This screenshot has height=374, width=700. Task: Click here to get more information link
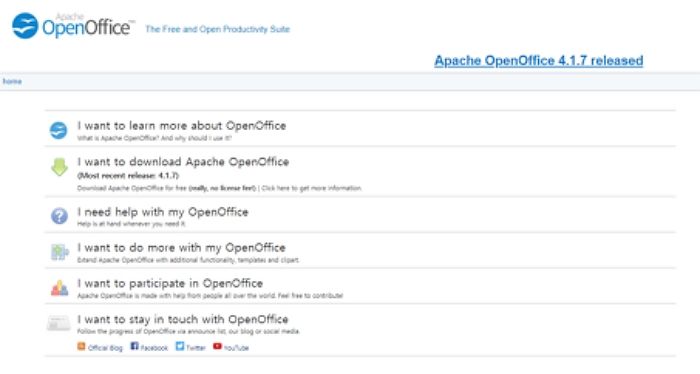click(x=312, y=188)
